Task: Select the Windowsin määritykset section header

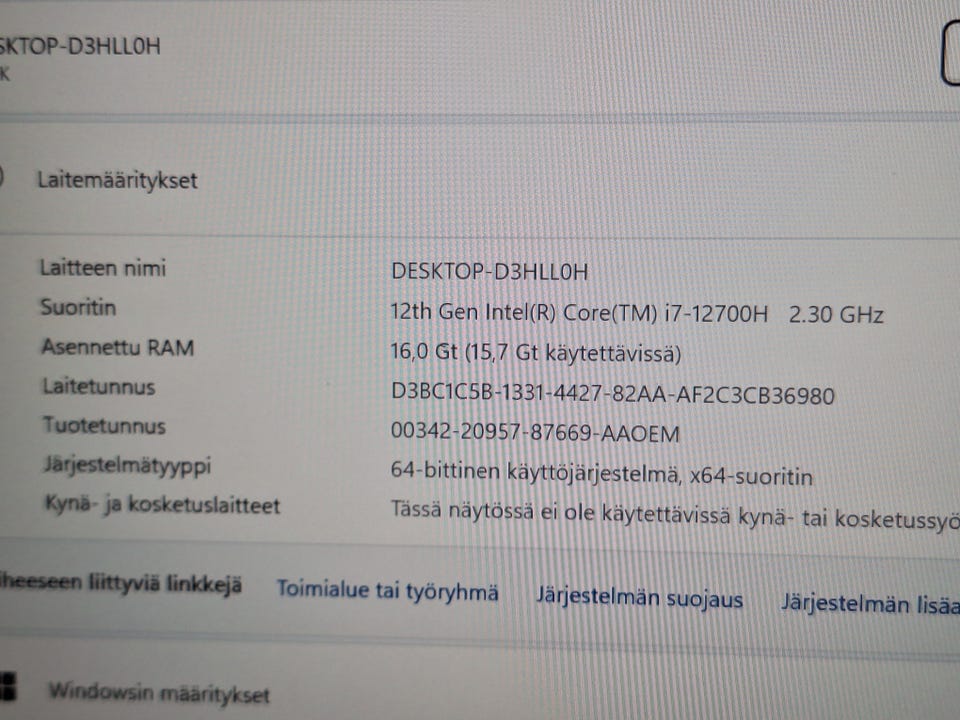Action: click(x=159, y=693)
